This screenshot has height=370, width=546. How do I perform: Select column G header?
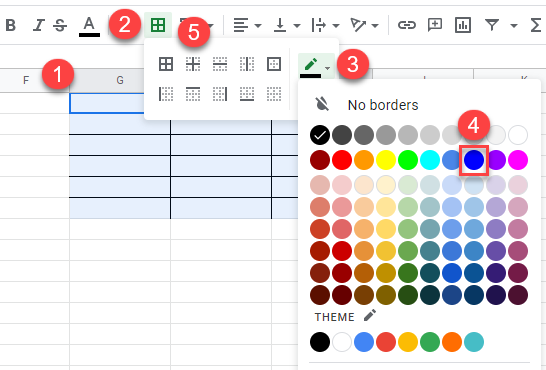click(x=120, y=80)
